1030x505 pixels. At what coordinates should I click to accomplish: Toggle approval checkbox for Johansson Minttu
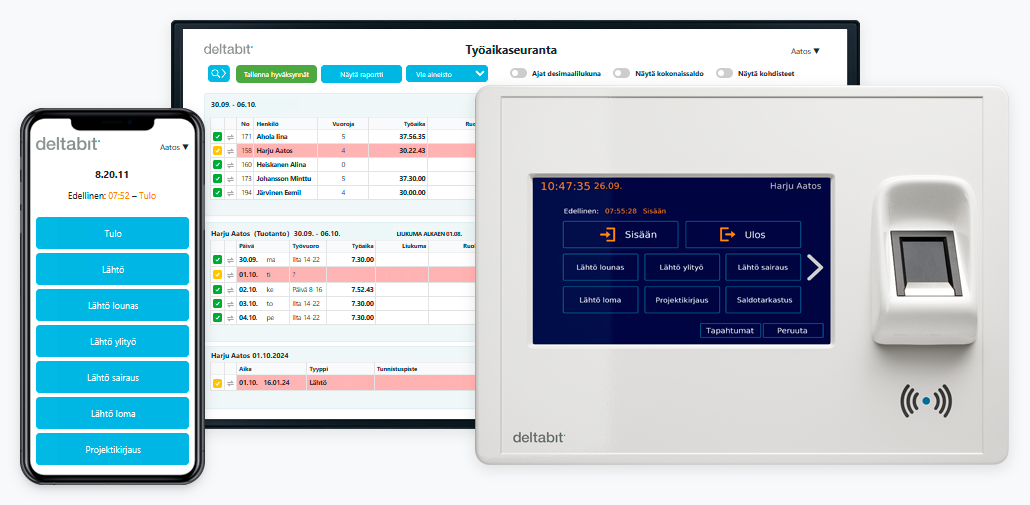coord(217,179)
